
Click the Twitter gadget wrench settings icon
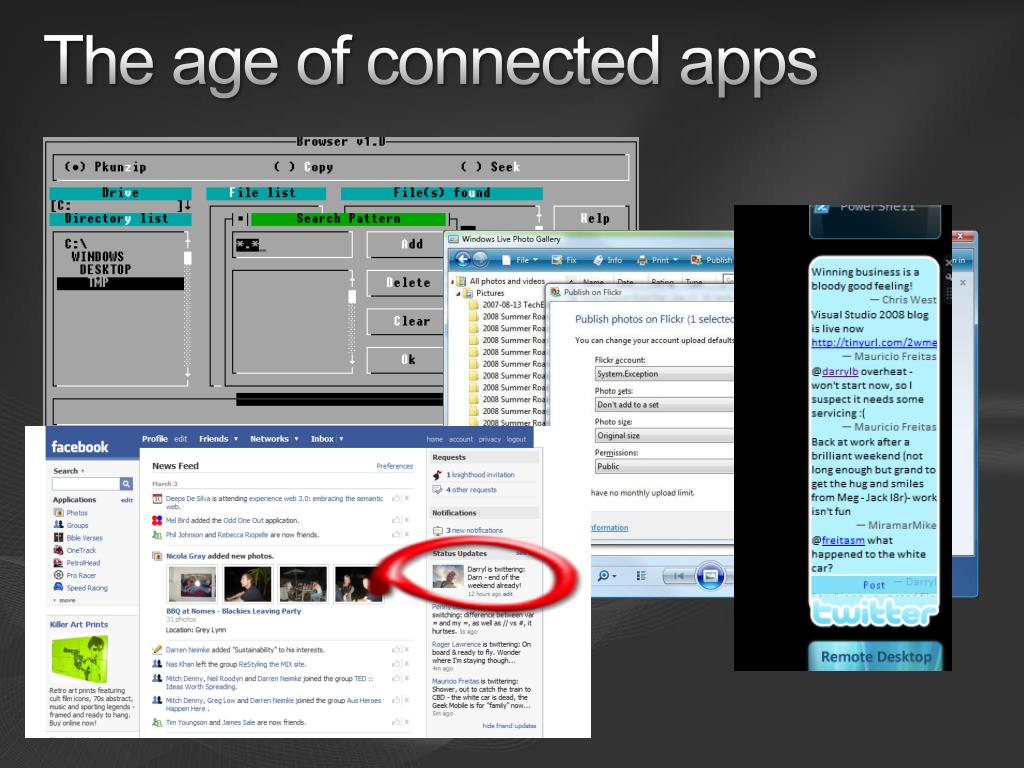tap(948, 277)
